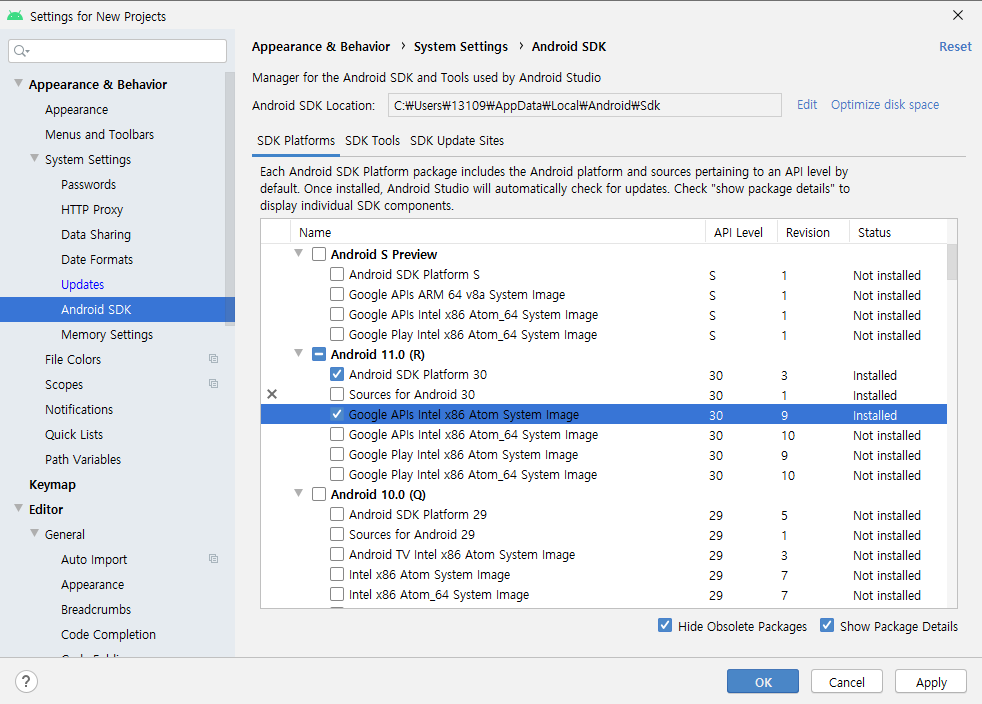Collapse the Android 11.0 (R) group

click(299, 354)
